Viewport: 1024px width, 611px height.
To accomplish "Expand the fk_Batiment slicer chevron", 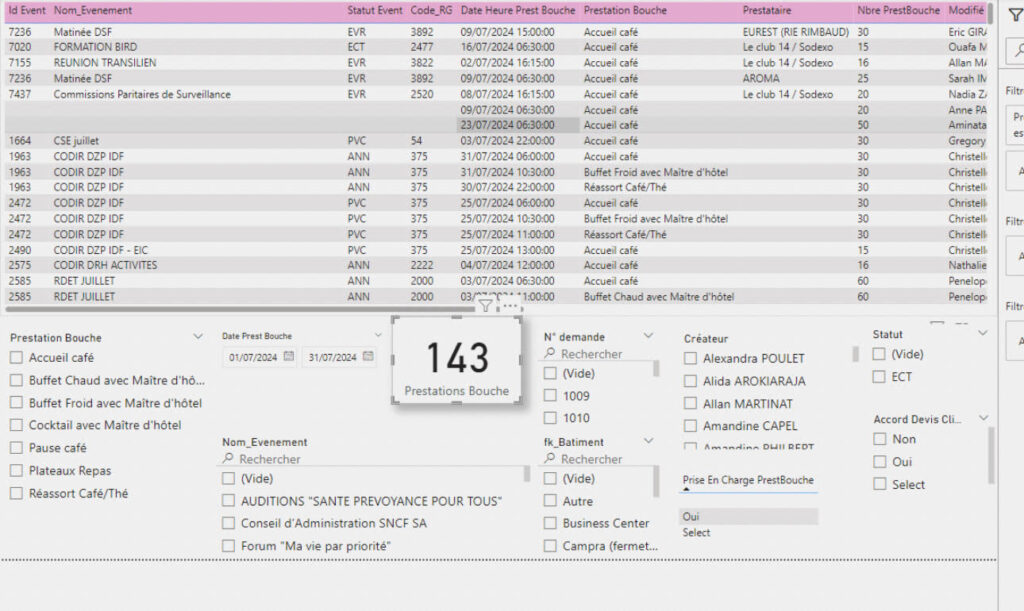I will pos(648,441).
